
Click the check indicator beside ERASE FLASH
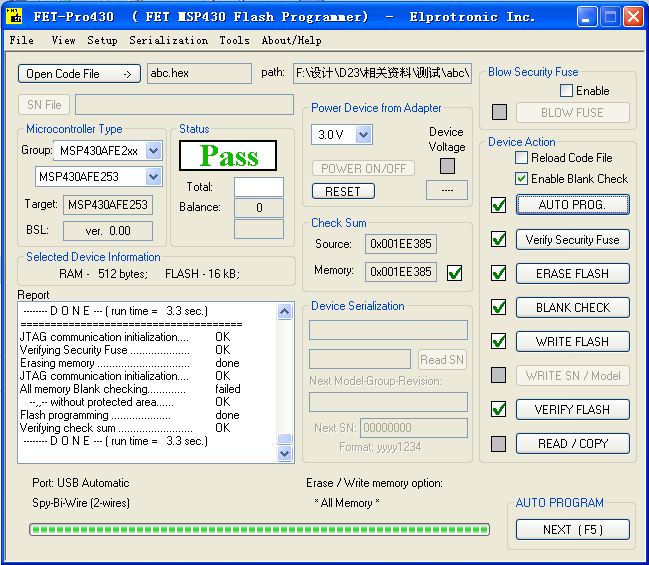tap(498, 273)
